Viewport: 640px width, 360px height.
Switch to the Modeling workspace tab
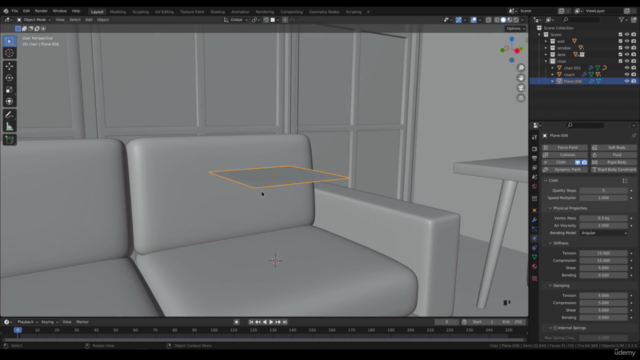(118, 12)
